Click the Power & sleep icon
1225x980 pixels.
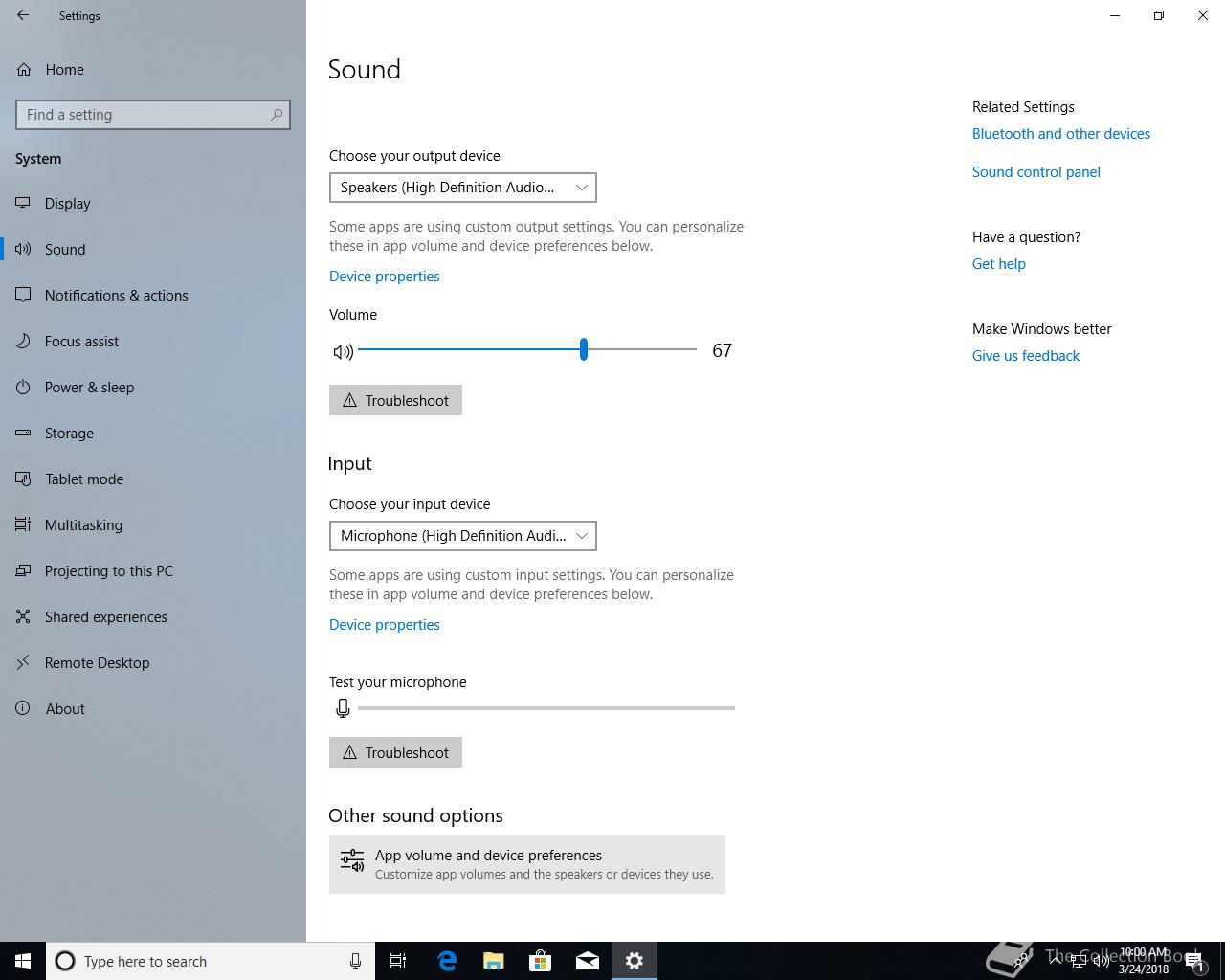[24, 388]
